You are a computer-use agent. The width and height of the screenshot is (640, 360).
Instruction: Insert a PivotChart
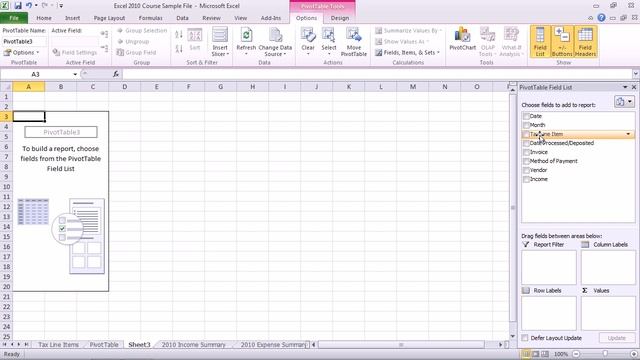pos(462,40)
